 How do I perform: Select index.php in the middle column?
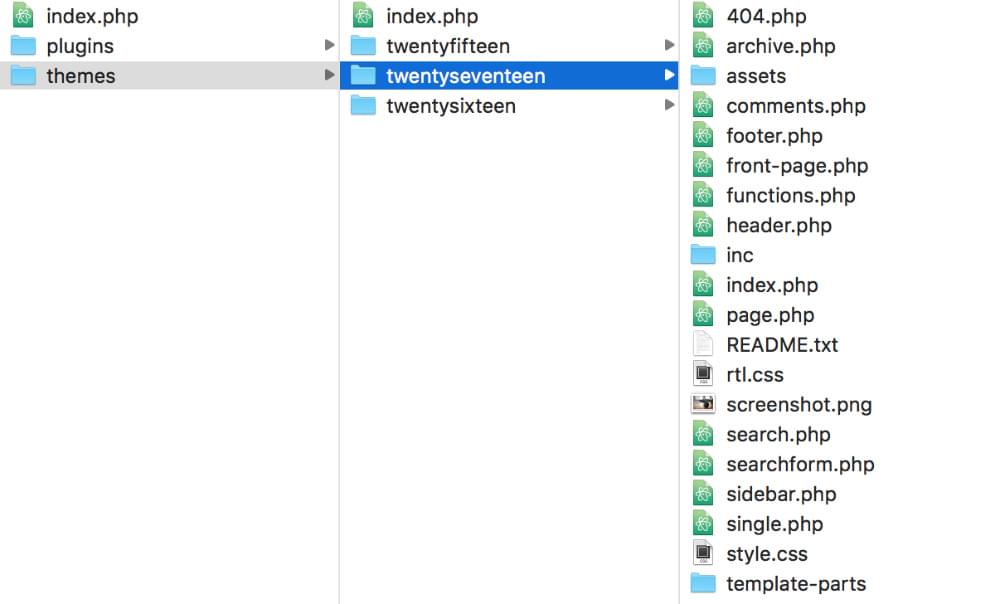(x=431, y=16)
